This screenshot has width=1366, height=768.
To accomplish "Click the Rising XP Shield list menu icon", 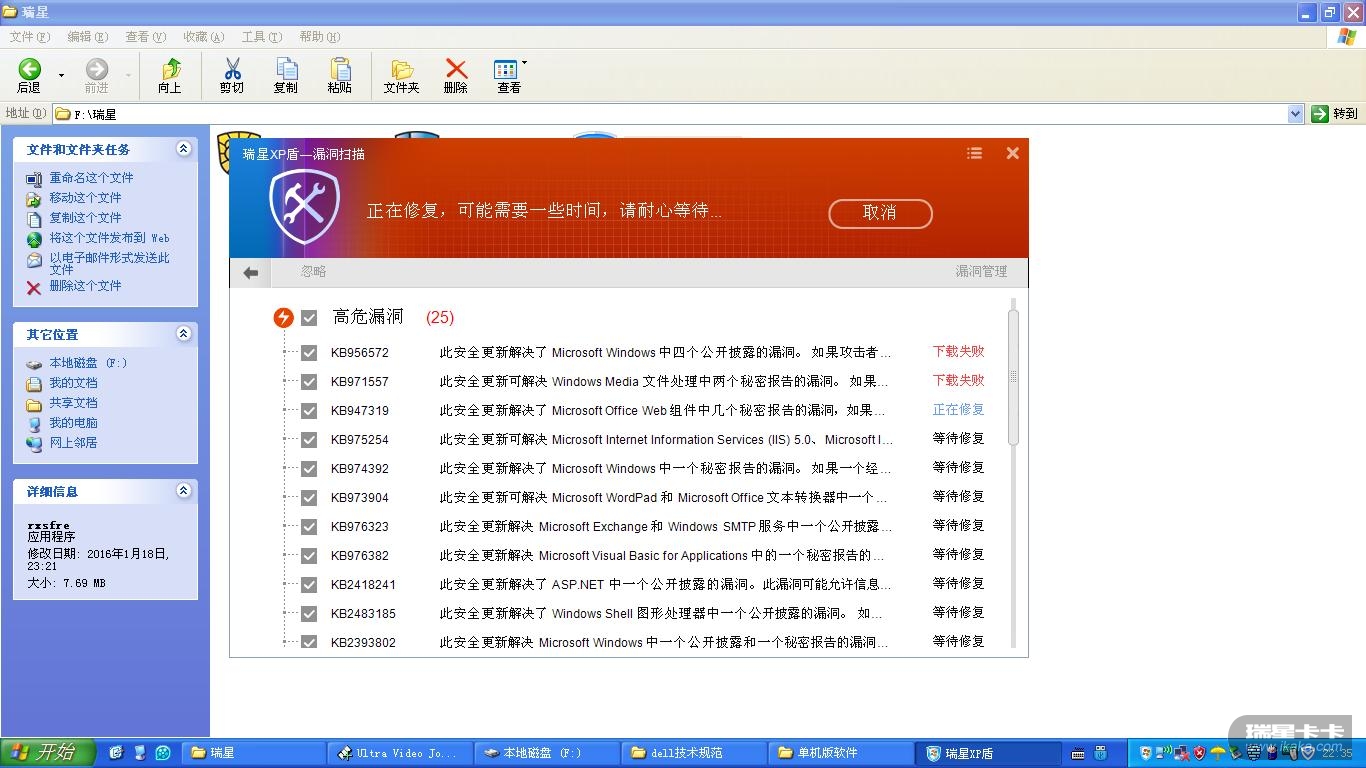I will click(974, 153).
